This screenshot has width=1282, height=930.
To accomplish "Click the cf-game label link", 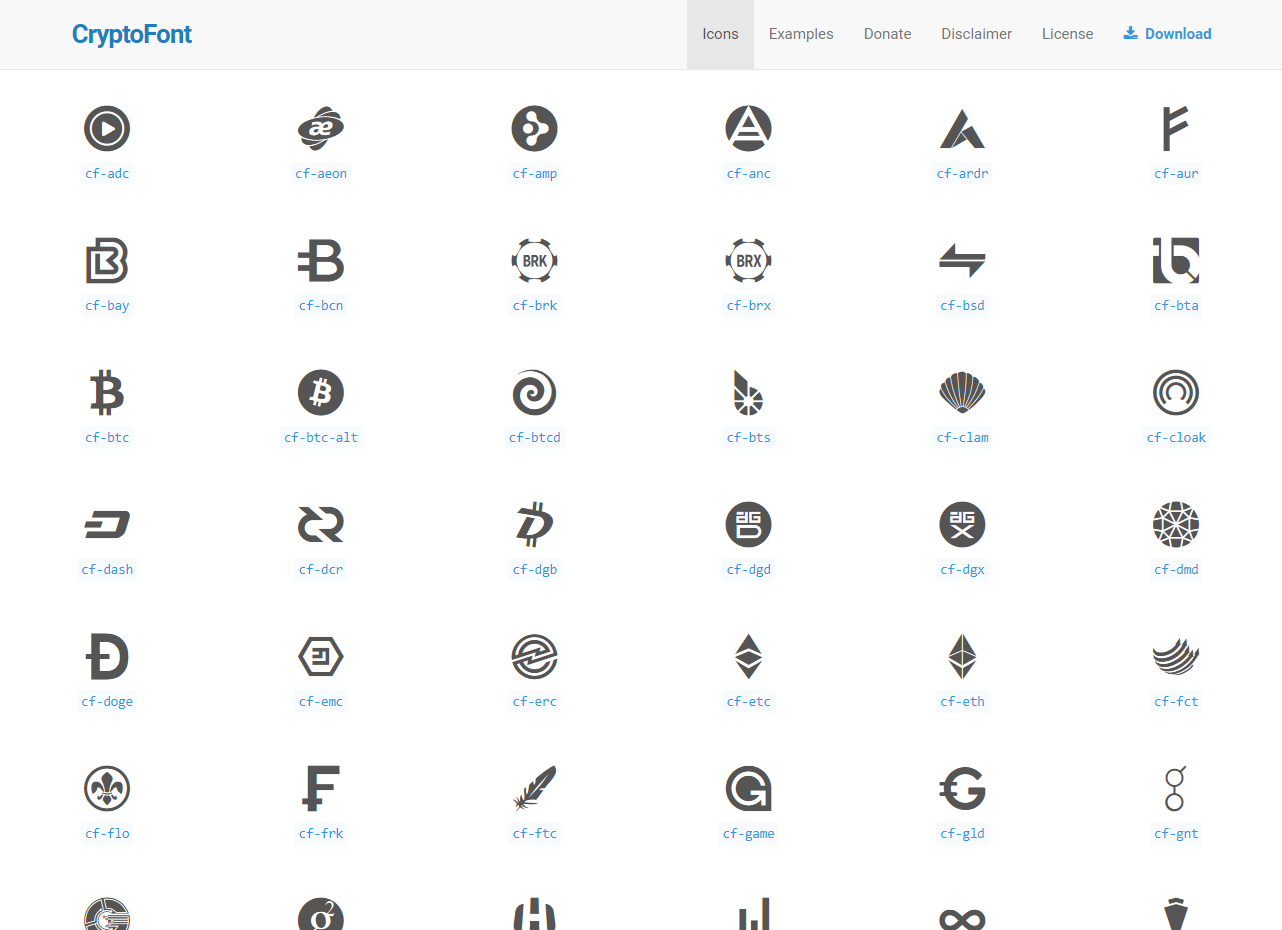I will (748, 833).
